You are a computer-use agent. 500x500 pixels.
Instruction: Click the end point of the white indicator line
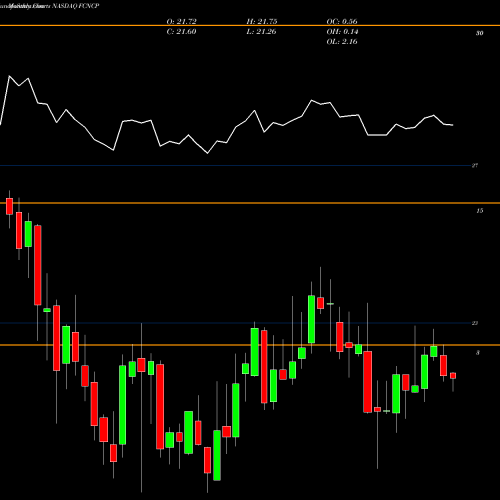453,125
